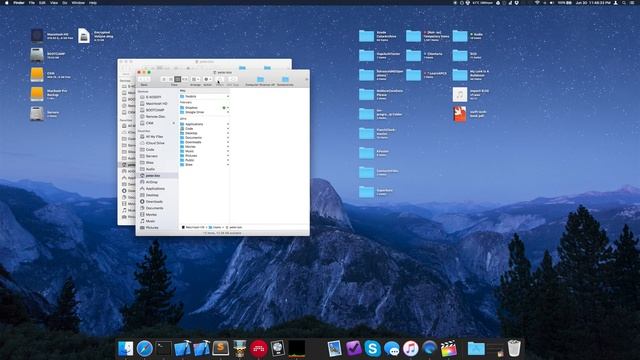Viewport: 640px width, 360px height.
Task: Open Notification Center from the menu bar
Action: (x=633, y=2)
